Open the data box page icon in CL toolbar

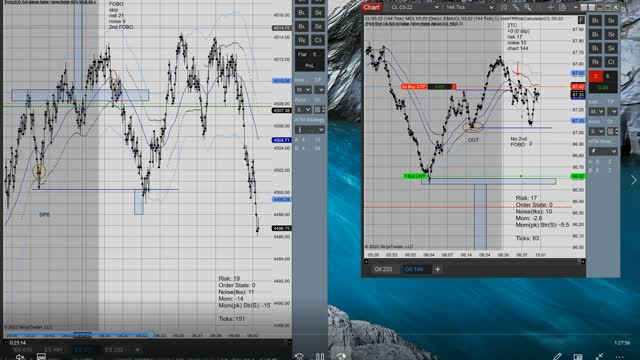click(562, 7)
